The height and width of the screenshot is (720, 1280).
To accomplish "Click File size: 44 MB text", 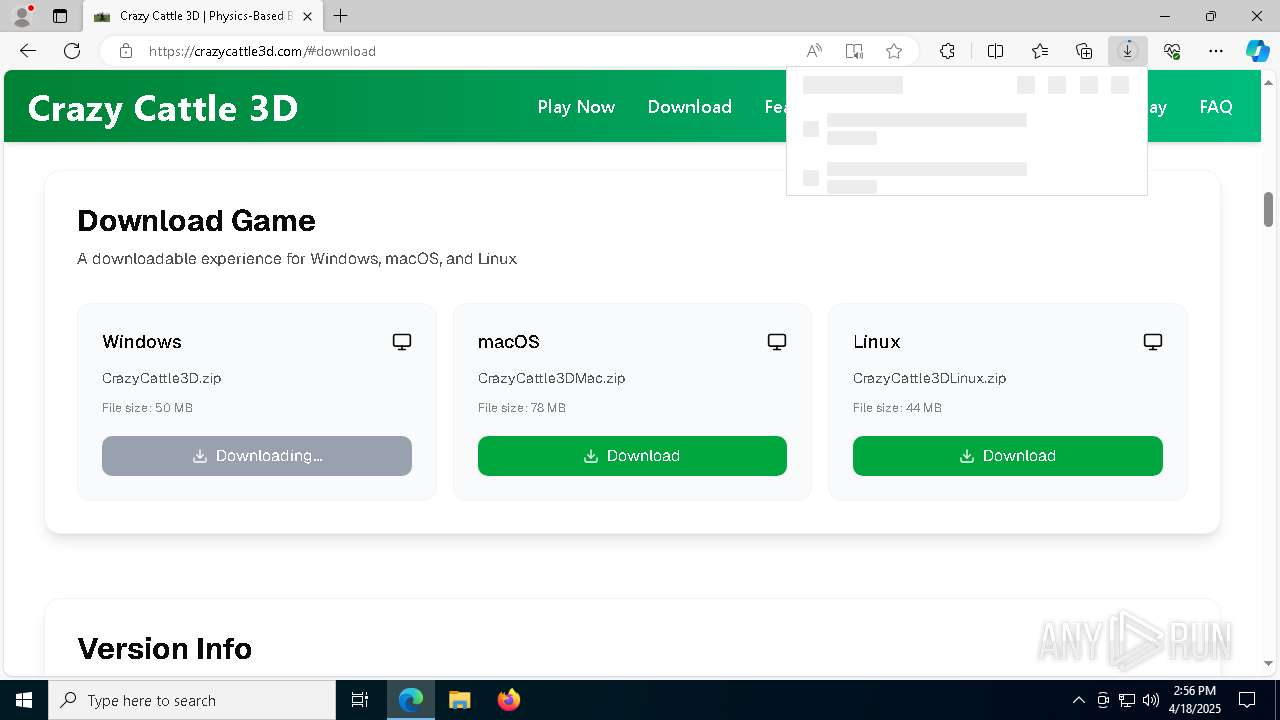I will click(x=897, y=408).
